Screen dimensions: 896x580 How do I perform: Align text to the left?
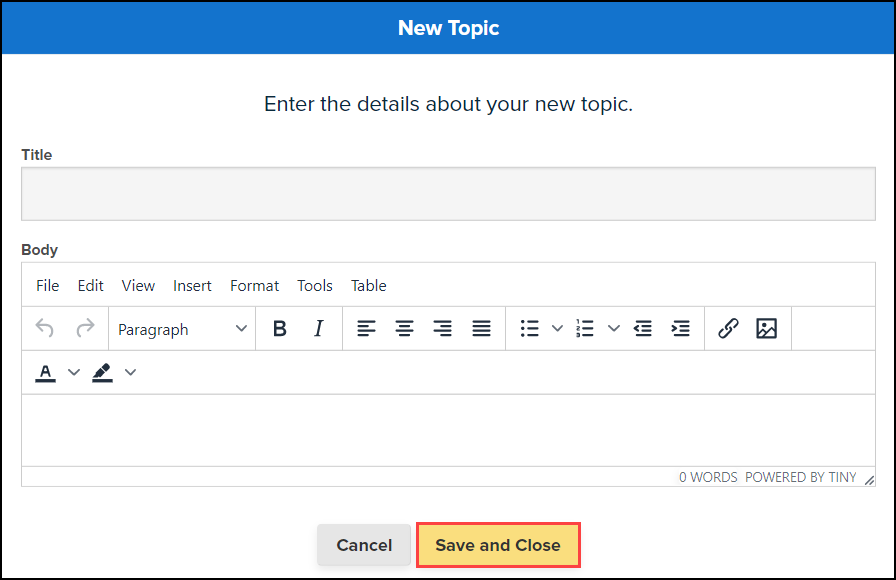pos(367,328)
